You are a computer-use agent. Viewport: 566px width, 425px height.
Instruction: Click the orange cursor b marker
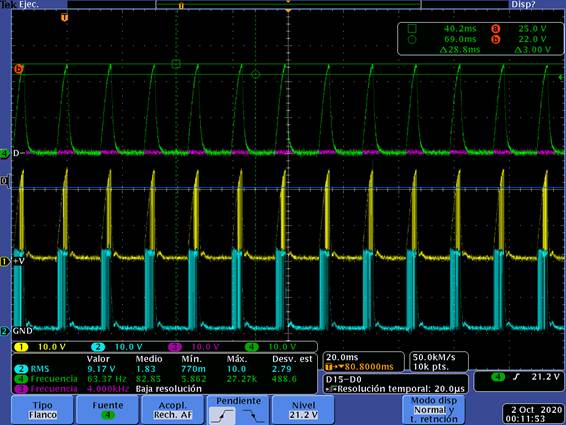coord(18,68)
